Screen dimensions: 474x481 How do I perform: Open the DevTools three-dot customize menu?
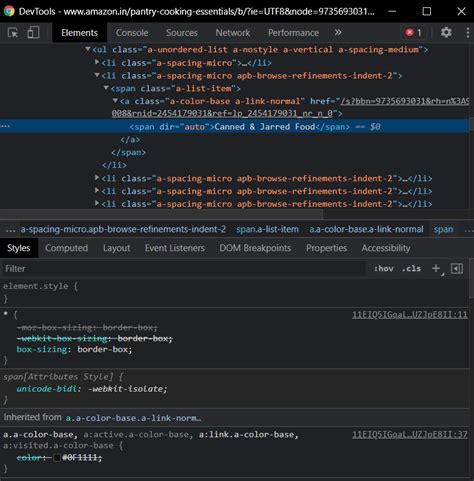tap(468, 33)
